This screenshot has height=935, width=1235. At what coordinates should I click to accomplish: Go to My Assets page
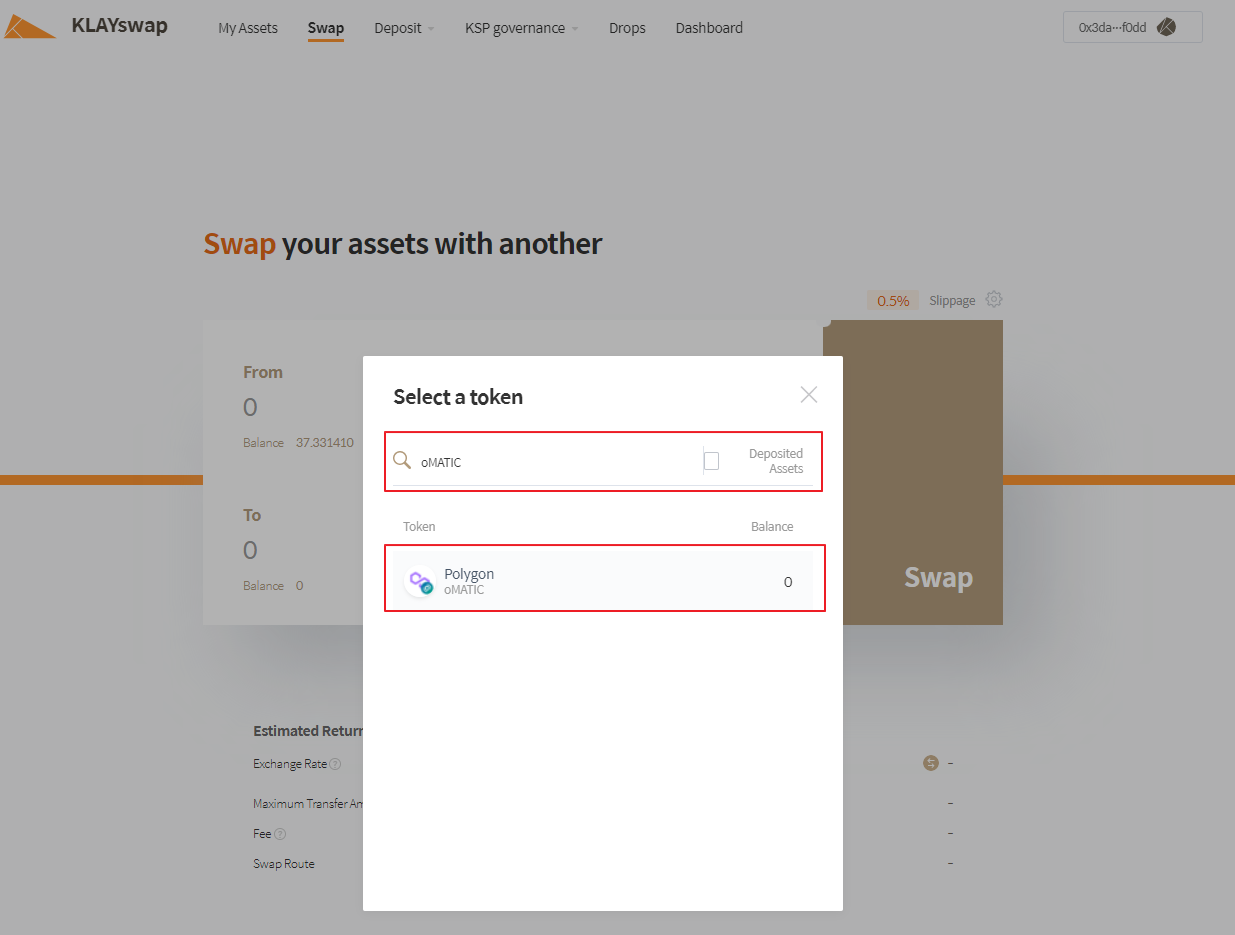pos(248,28)
